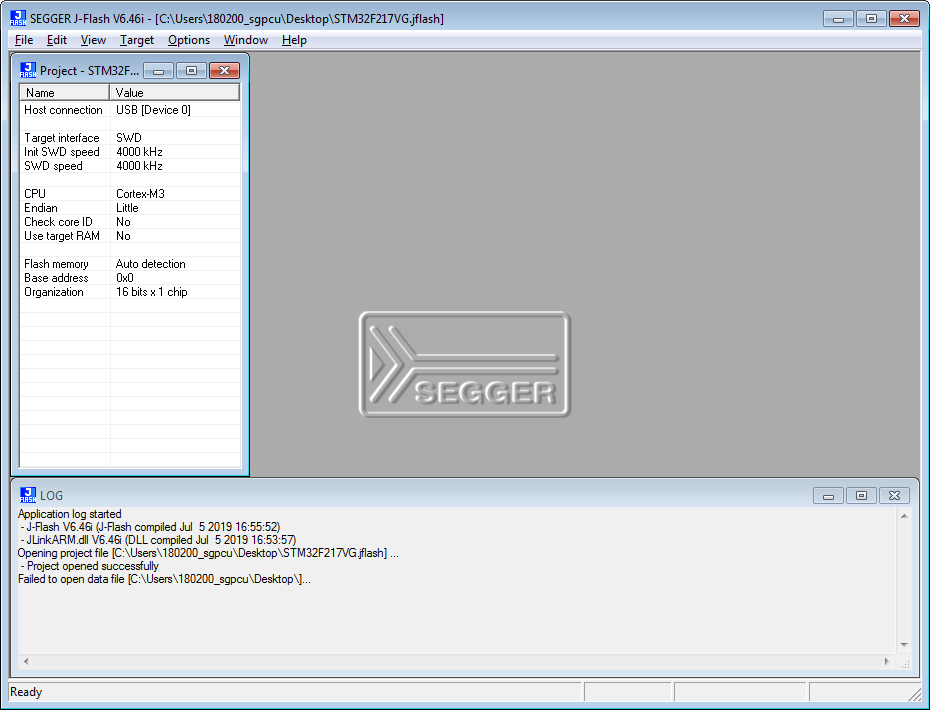930x710 pixels.
Task: Click the 'Opening project file' log line
Action: (x=208, y=553)
